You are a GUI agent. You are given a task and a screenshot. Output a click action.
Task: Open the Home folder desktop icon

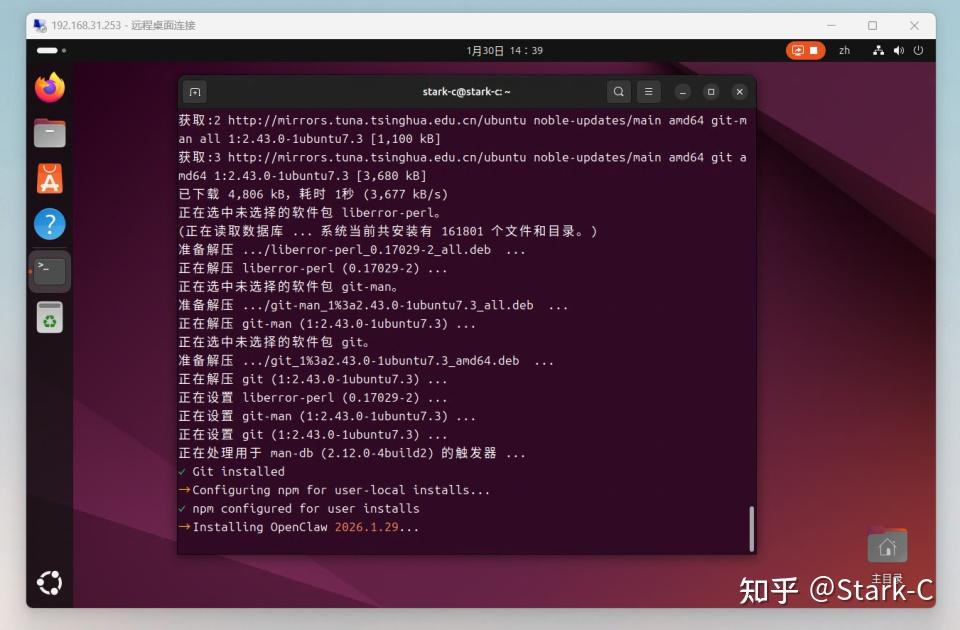pos(887,546)
